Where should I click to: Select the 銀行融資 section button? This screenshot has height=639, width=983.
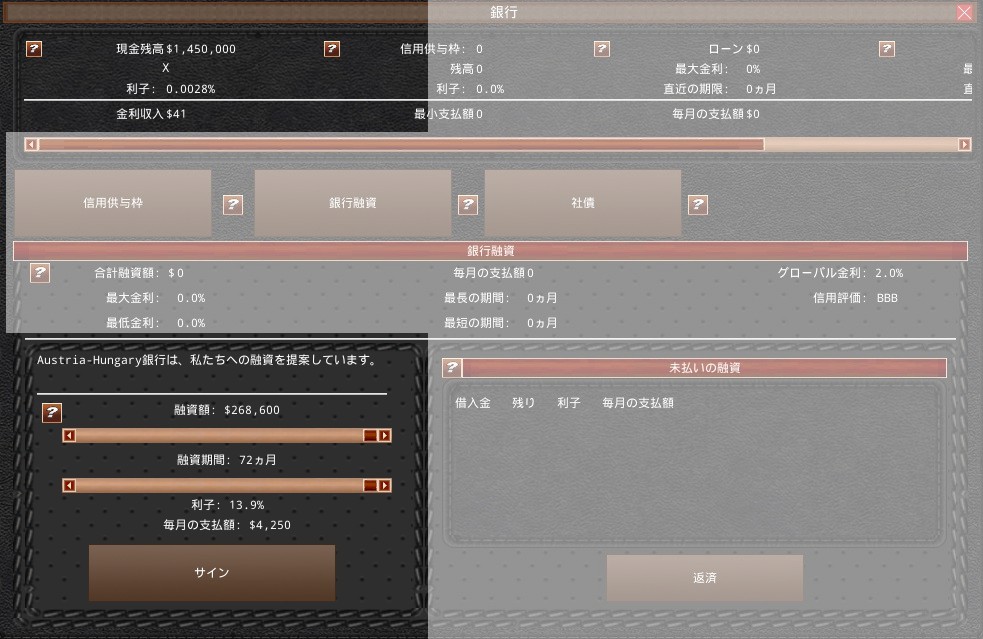[353, 203]
